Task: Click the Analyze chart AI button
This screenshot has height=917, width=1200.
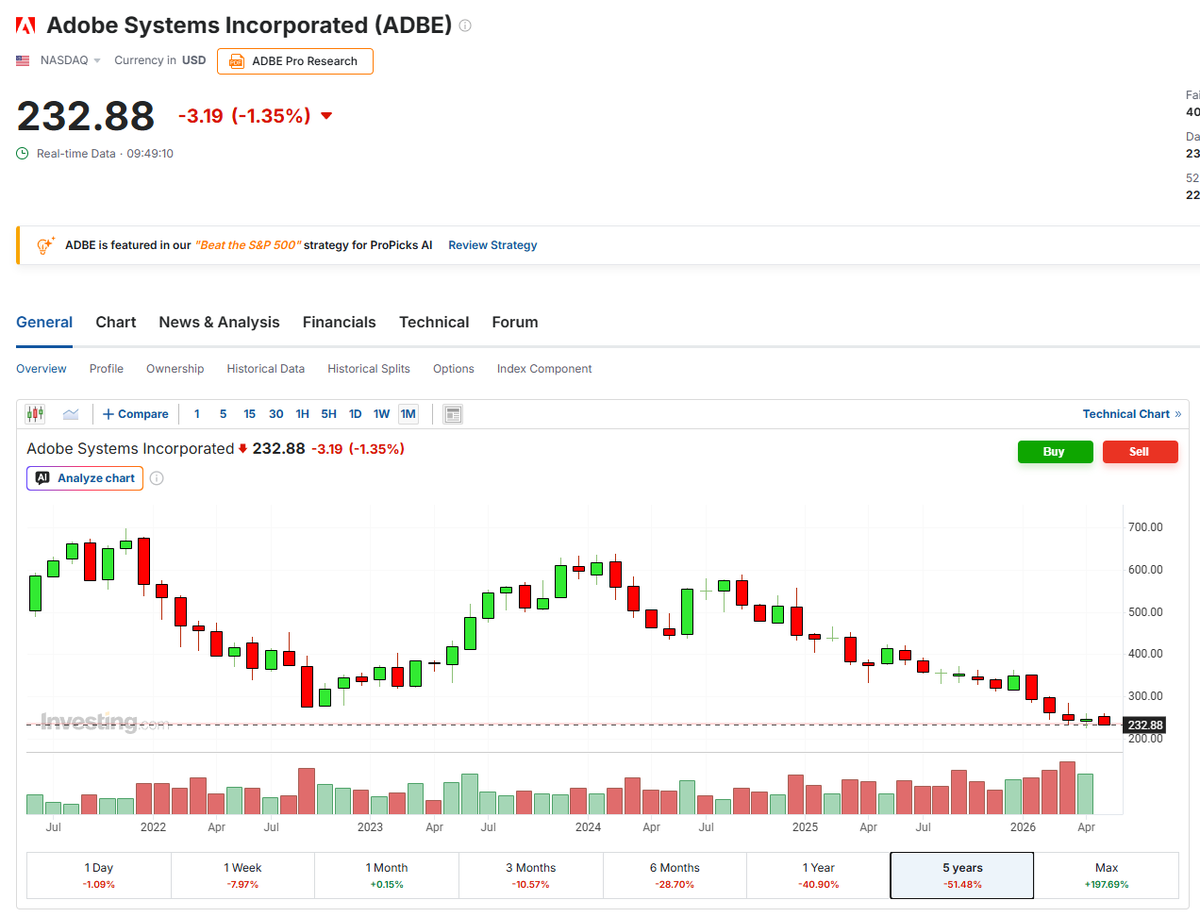Action: point(85,478)
